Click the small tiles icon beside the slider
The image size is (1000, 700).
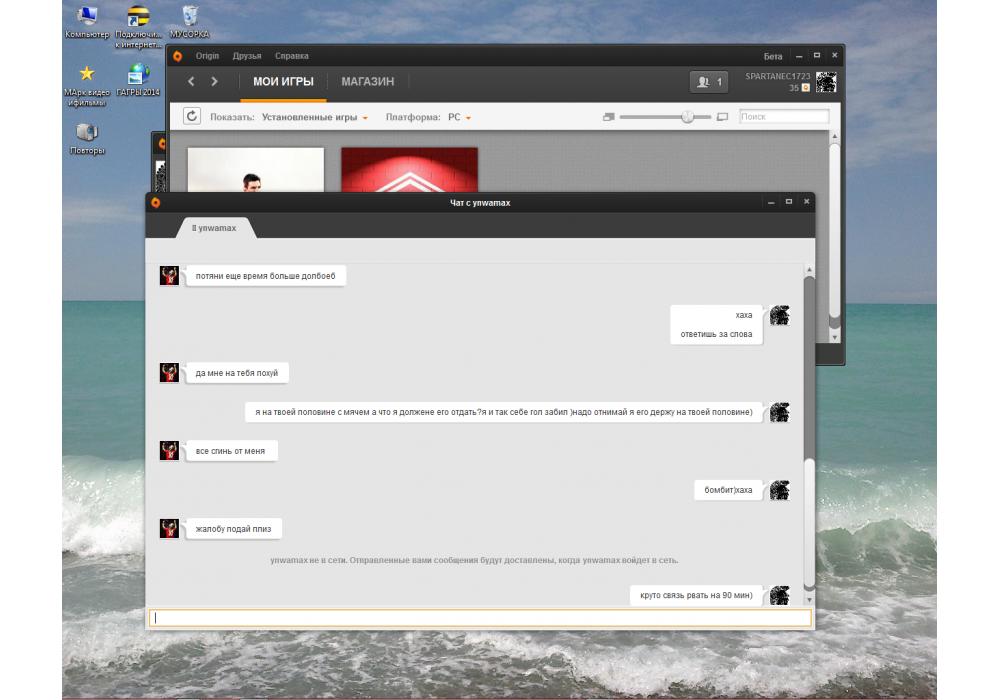pos(608,117)
